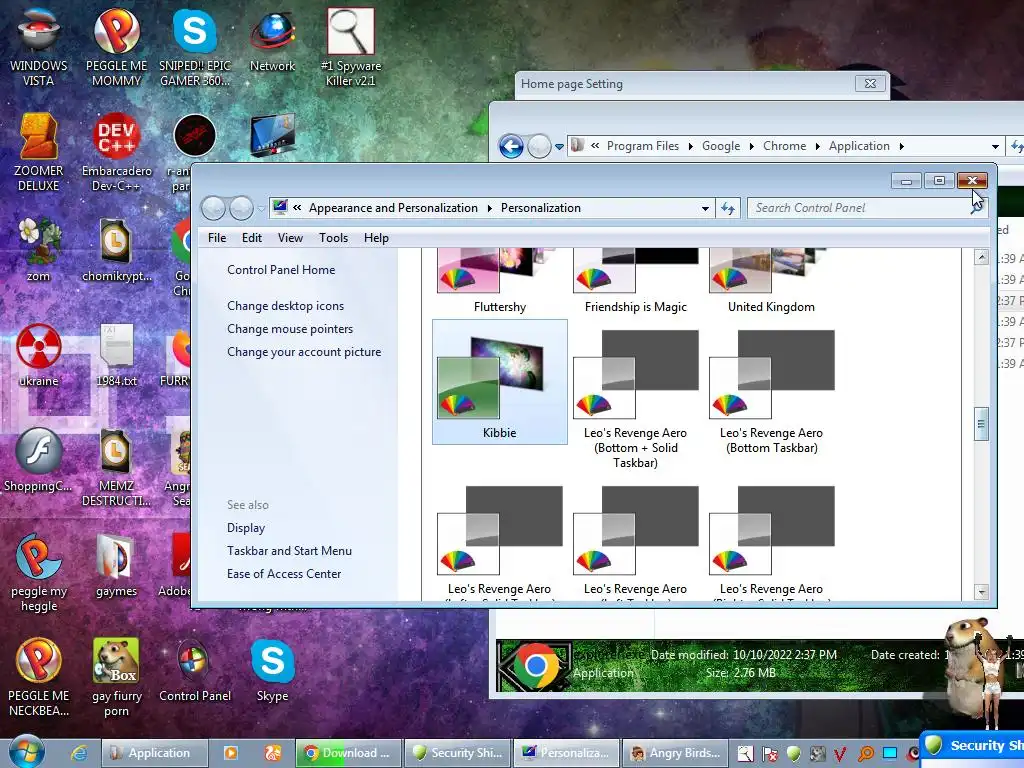1024x768 pixels.
Task: Expand Explorer address bar dropdown
Action: pos(995,146)
